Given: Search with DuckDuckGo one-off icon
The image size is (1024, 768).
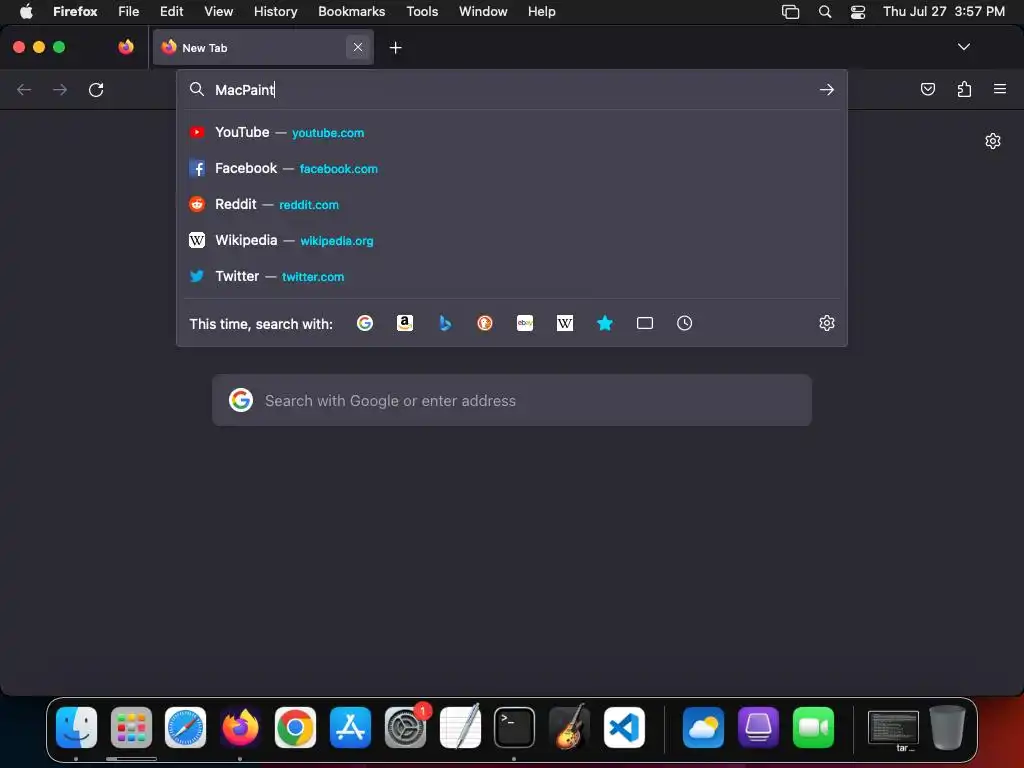Looking at the screenshot, I should pos(485,323).
